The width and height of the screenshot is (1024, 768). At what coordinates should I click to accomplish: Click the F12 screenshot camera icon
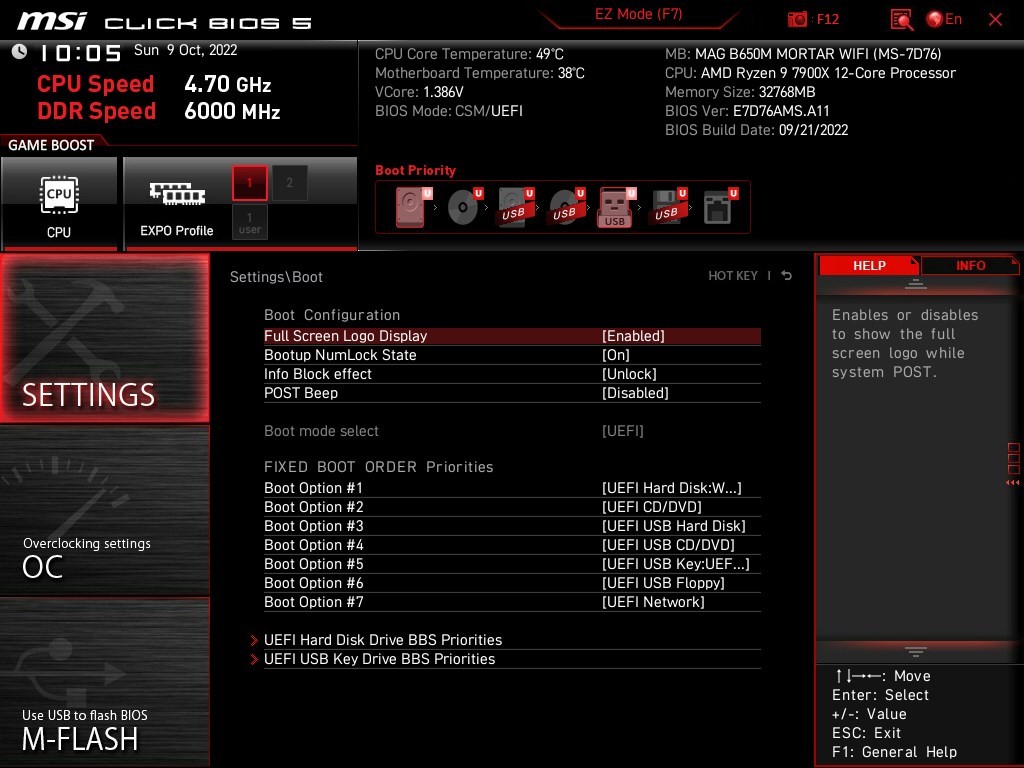tap(798, 19)
